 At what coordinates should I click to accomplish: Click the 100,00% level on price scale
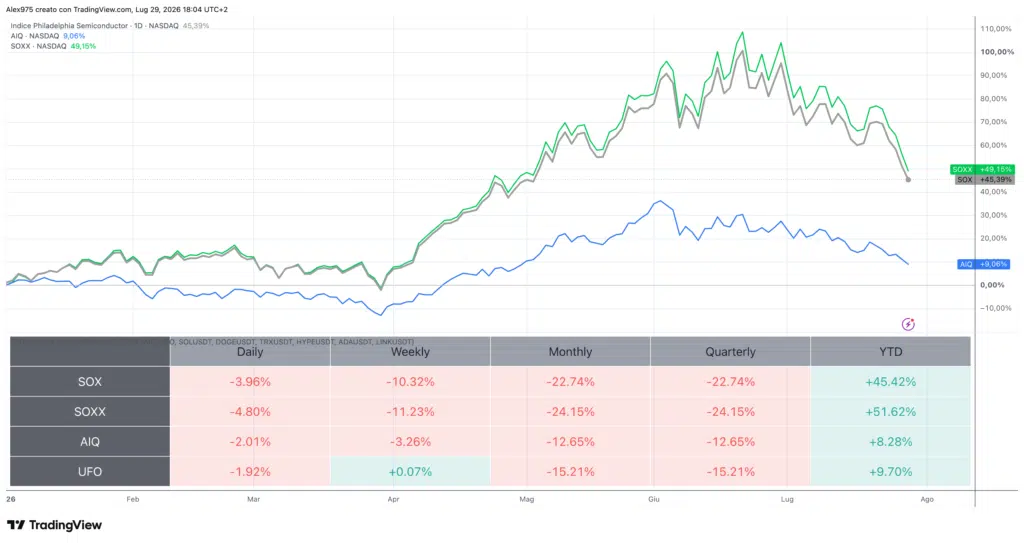click(997, 52)
